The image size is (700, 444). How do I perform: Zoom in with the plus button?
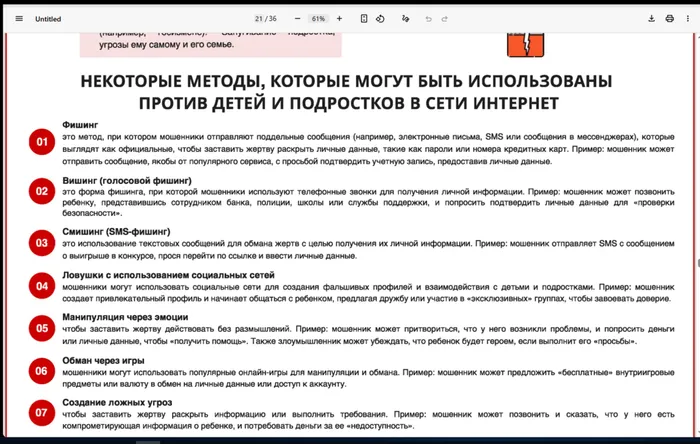pyautogui.click(x=339, y=18)
